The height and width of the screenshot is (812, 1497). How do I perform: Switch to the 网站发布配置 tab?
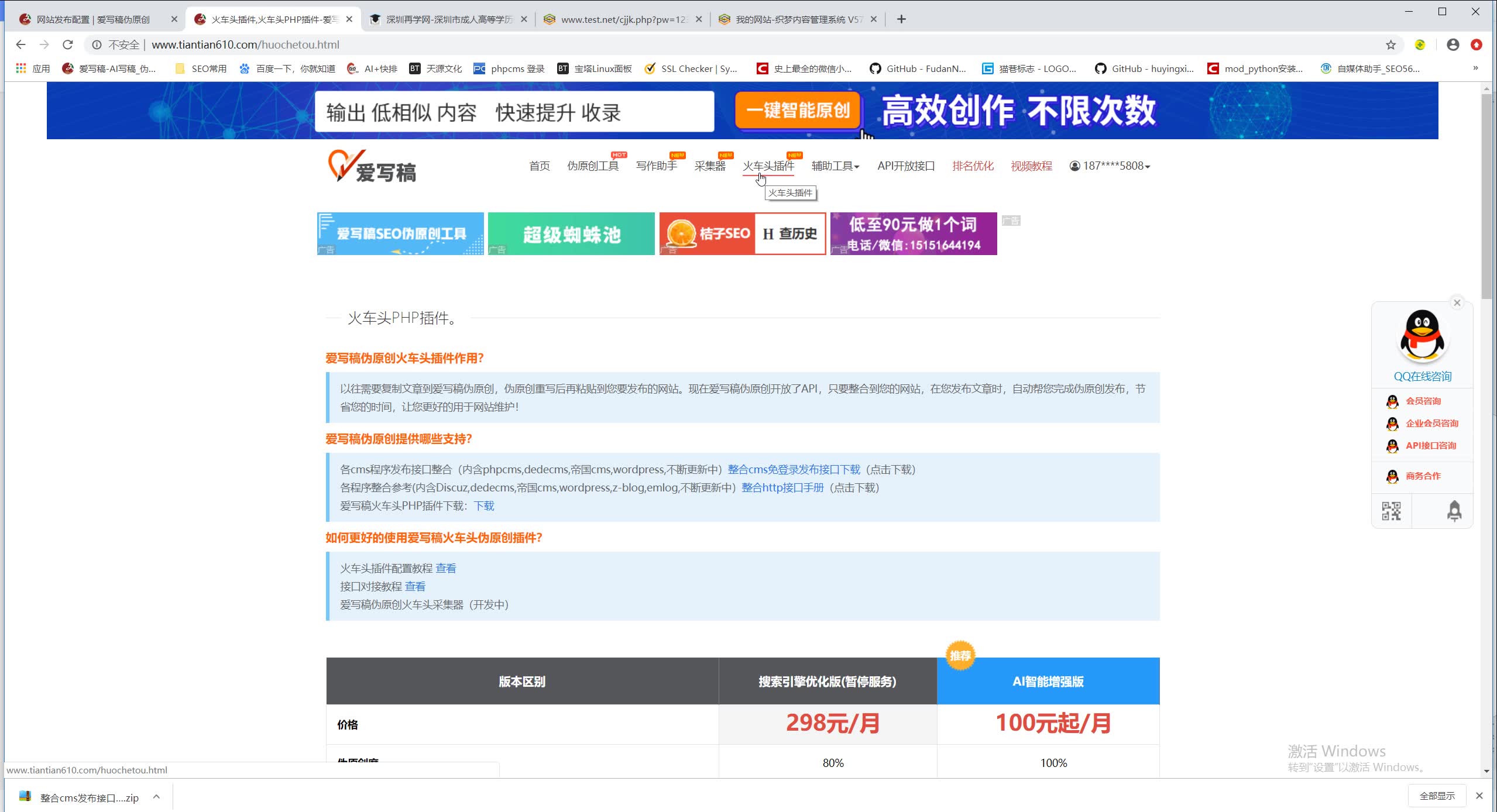coord(94,19)
